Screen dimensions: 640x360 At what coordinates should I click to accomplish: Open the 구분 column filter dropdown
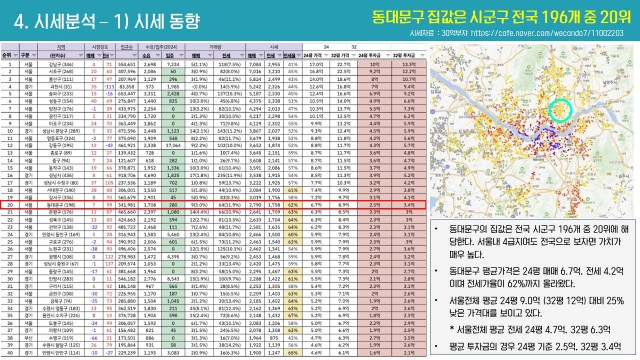tap(34, 55)
